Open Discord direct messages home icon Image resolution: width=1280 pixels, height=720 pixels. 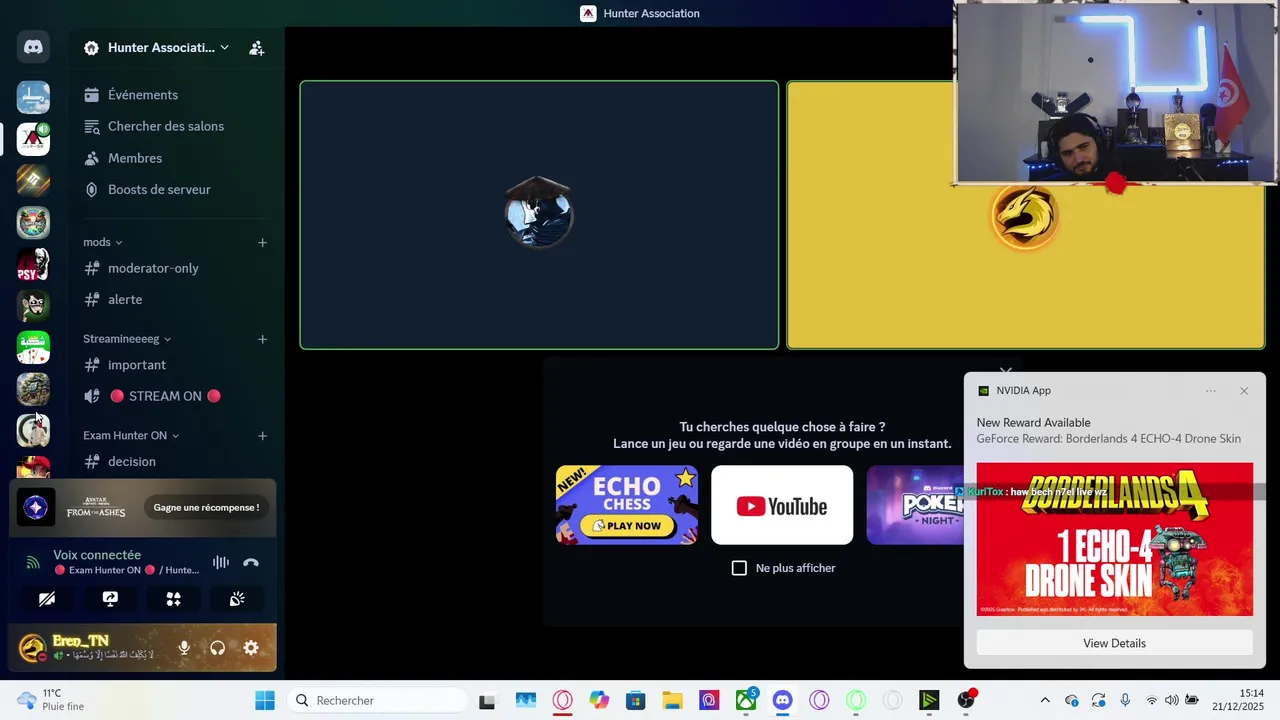point(33,47)
